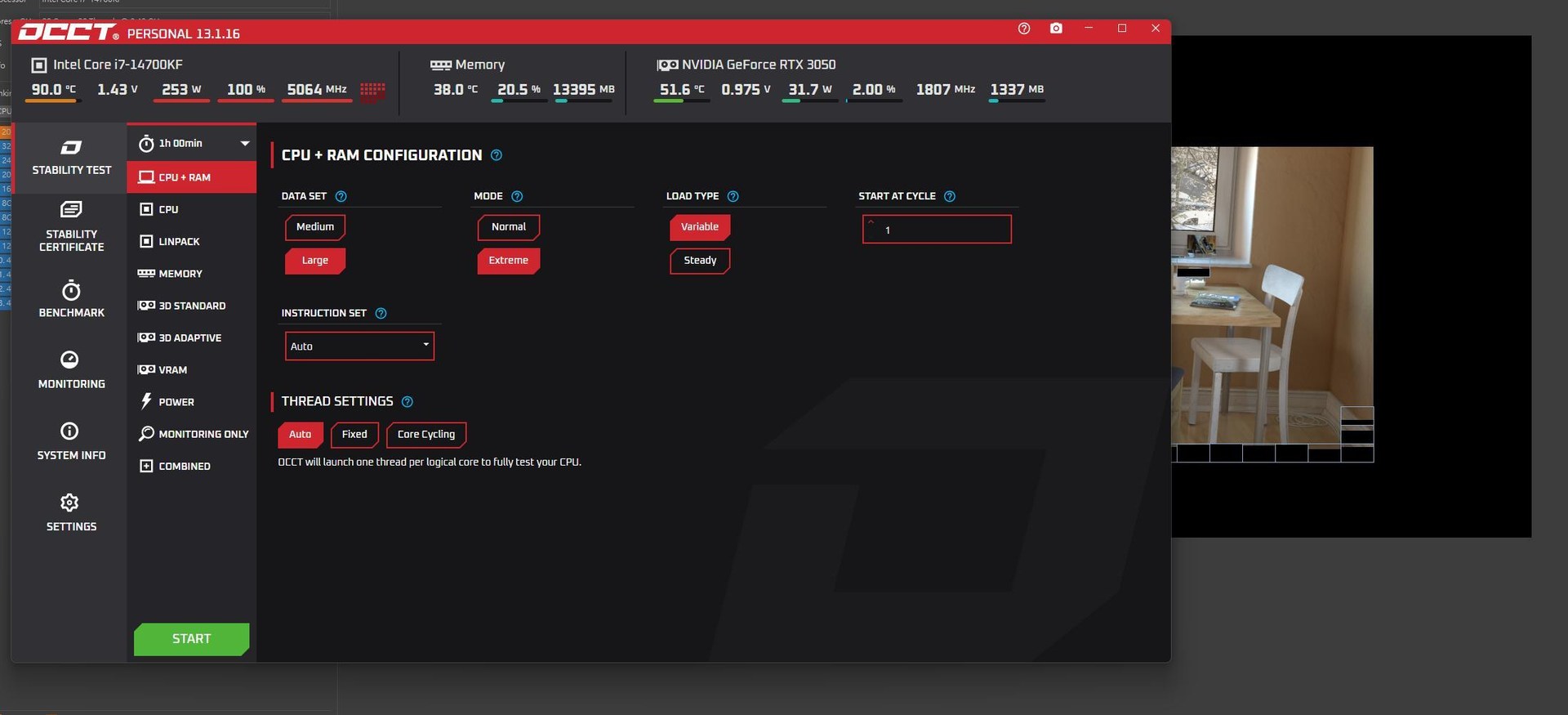Open the Benchmark section
The image size is (1568, 715).
71,299
